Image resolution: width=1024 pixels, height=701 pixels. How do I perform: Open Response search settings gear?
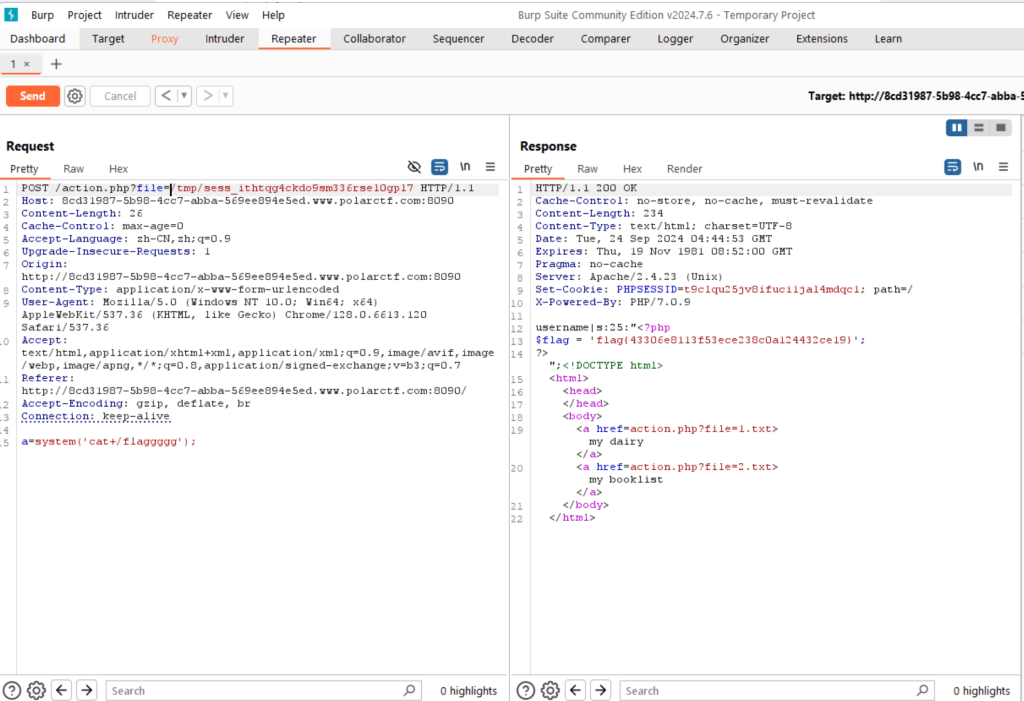(x=551, y=690)
